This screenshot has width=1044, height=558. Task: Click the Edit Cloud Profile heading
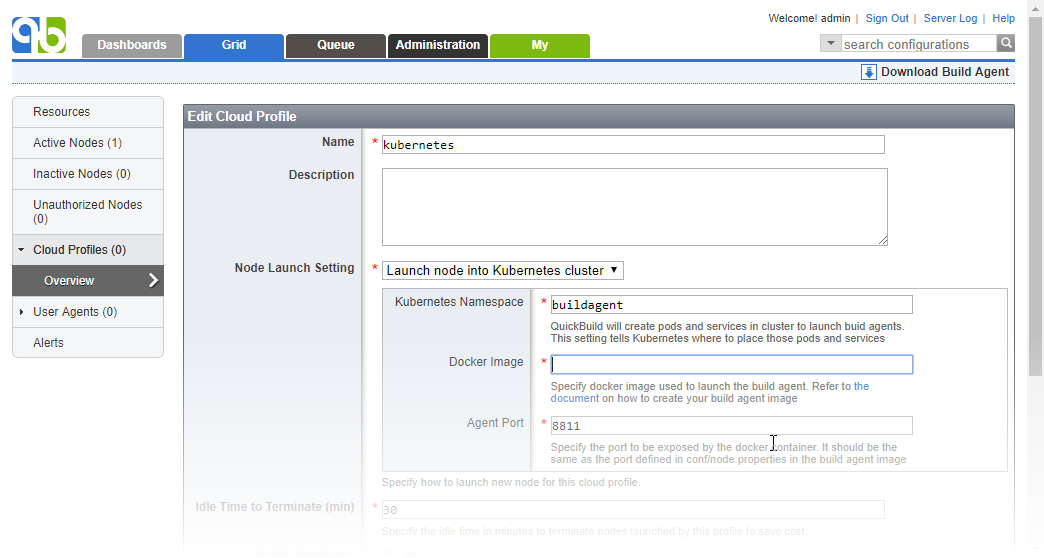(x=242, y=117)
